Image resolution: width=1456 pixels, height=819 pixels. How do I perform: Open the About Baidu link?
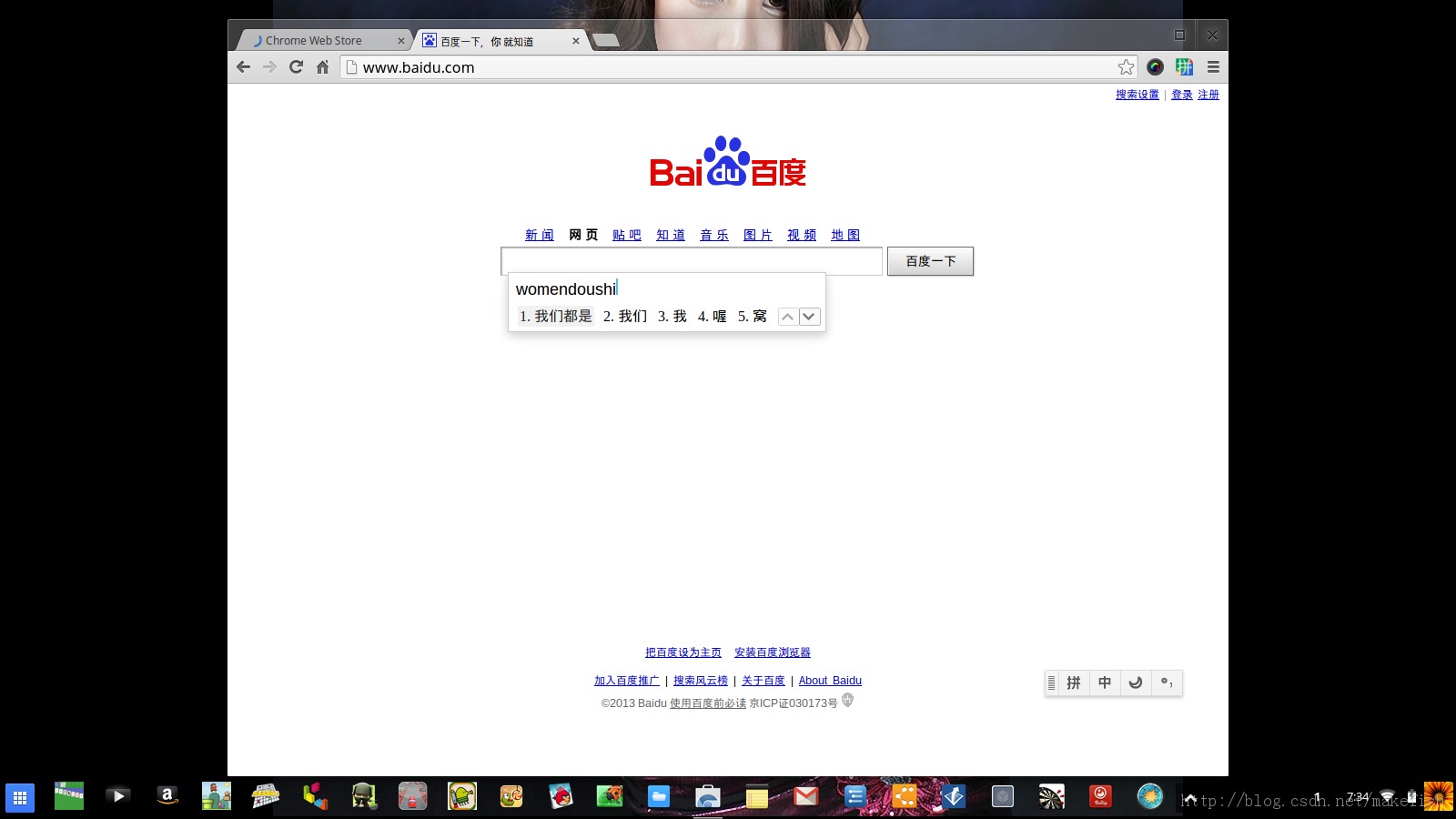point(830,681)
